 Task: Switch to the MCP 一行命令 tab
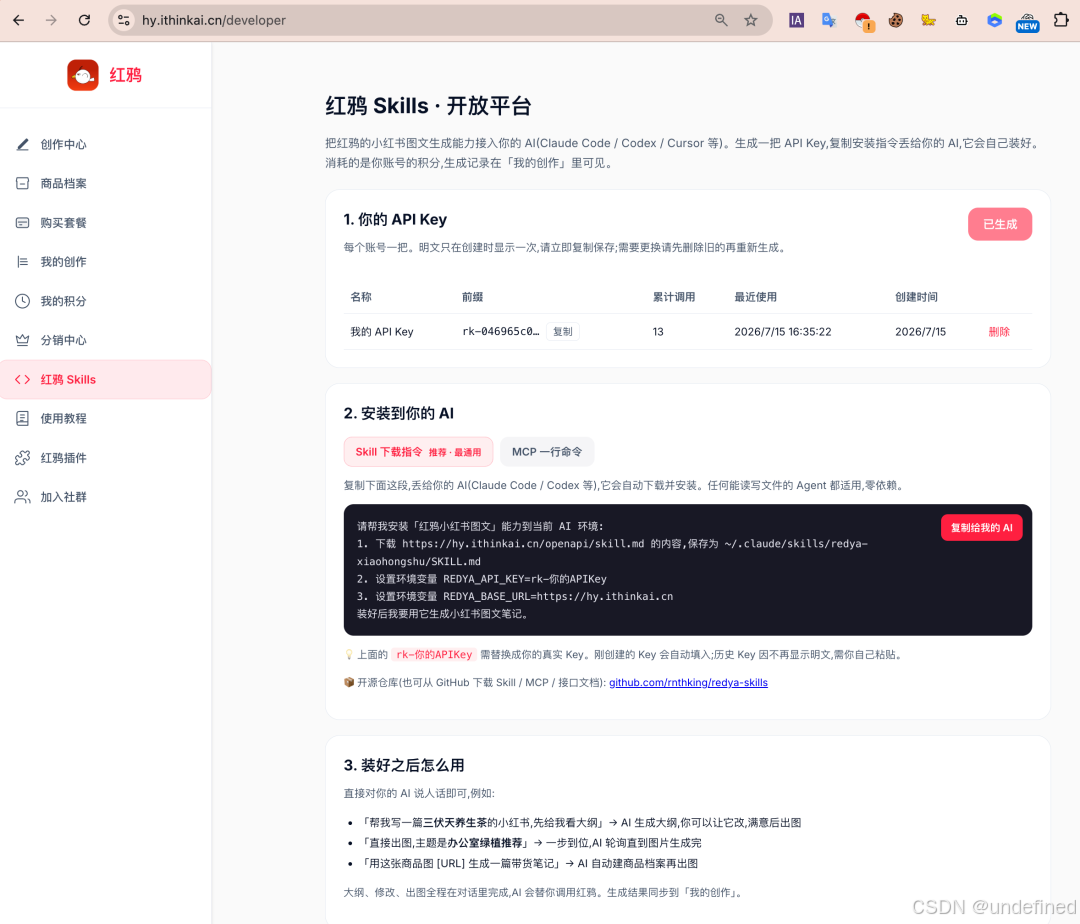[547, 452]
